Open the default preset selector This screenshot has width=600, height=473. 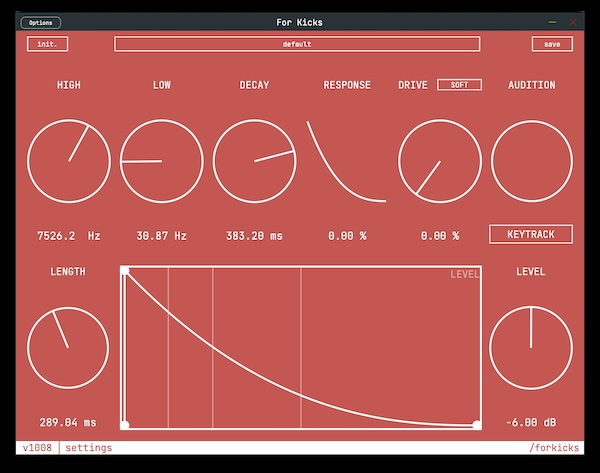tap(297, 44)
